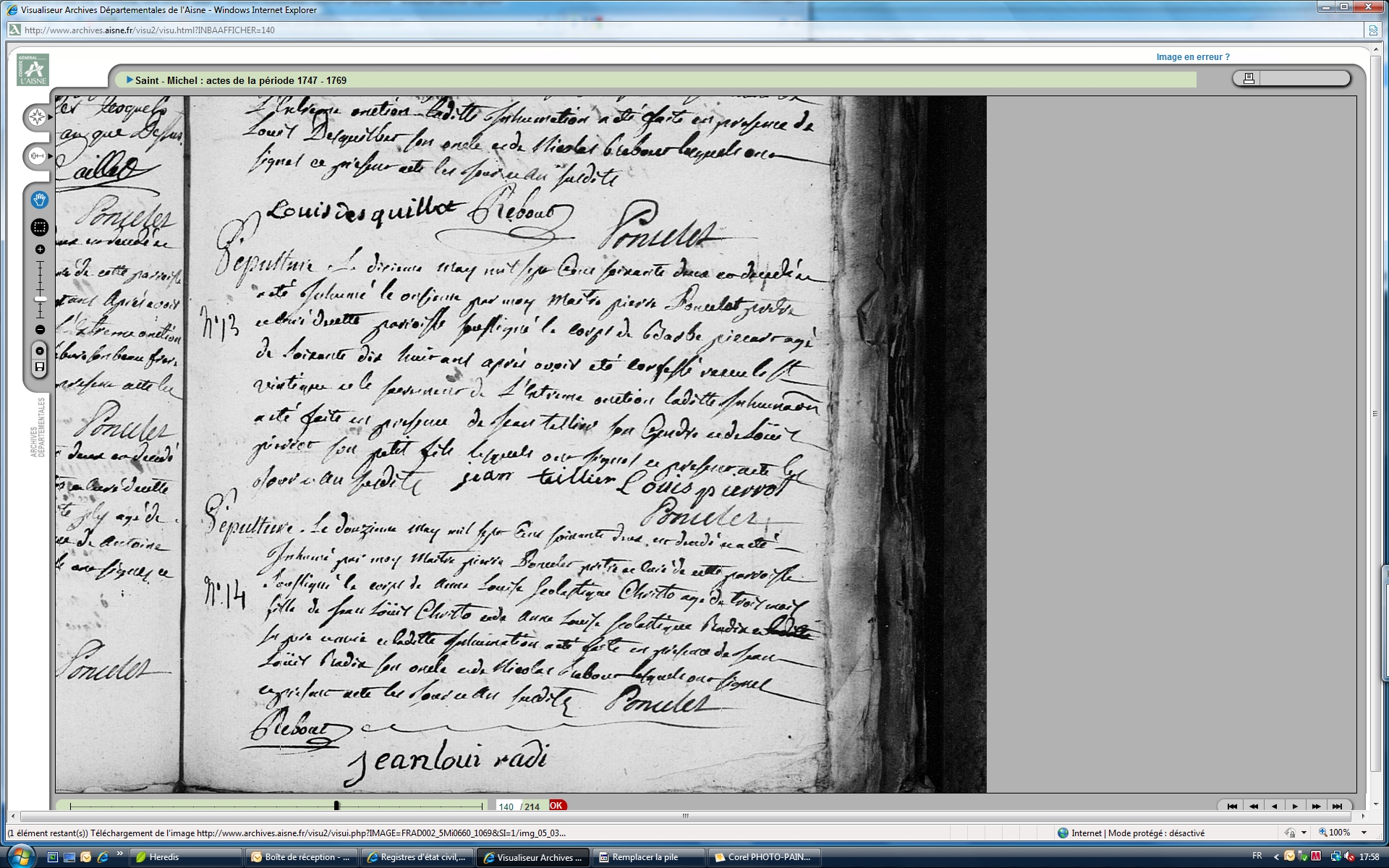This screenshot has height=868, width=1389.
Task: Go to next image page
Action: [1295, 806]
